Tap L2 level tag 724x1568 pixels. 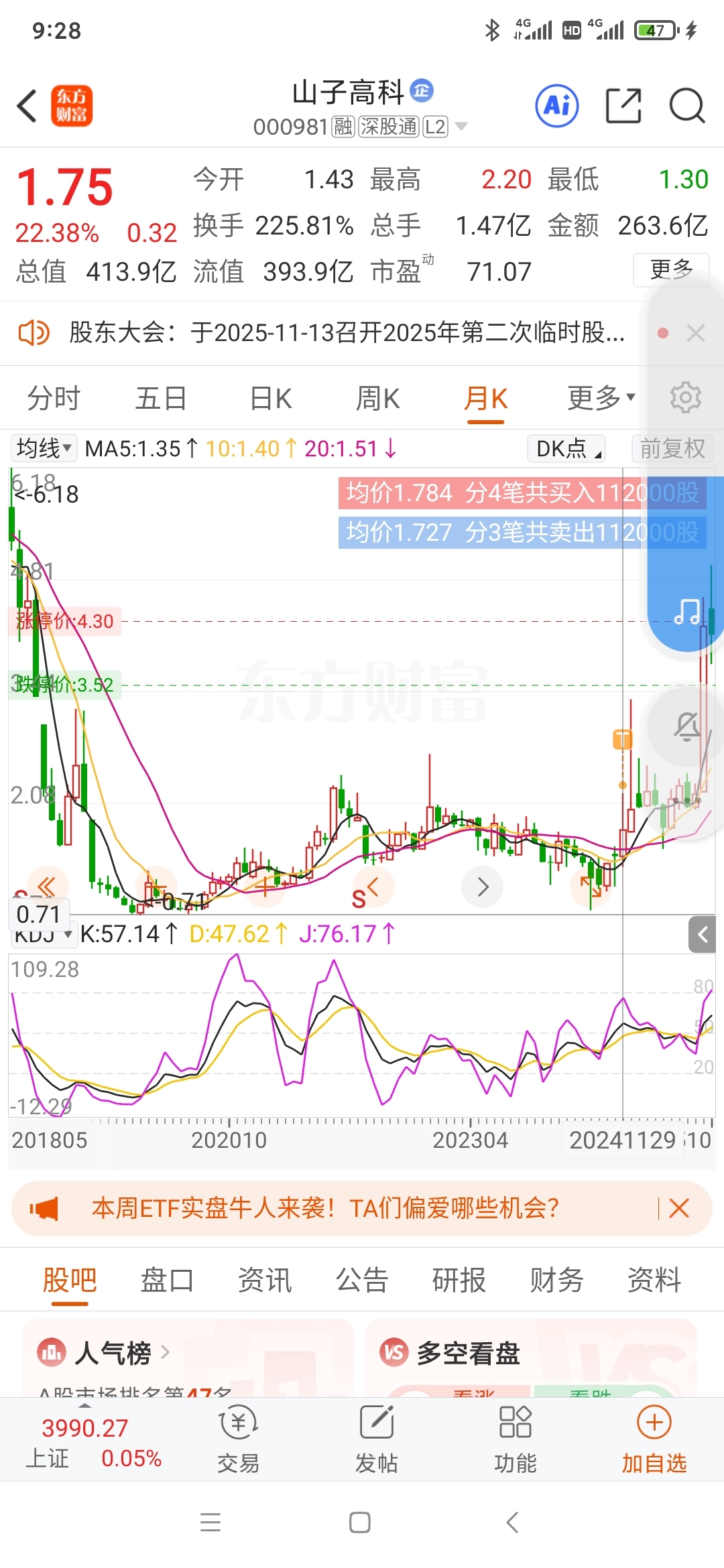435,126
